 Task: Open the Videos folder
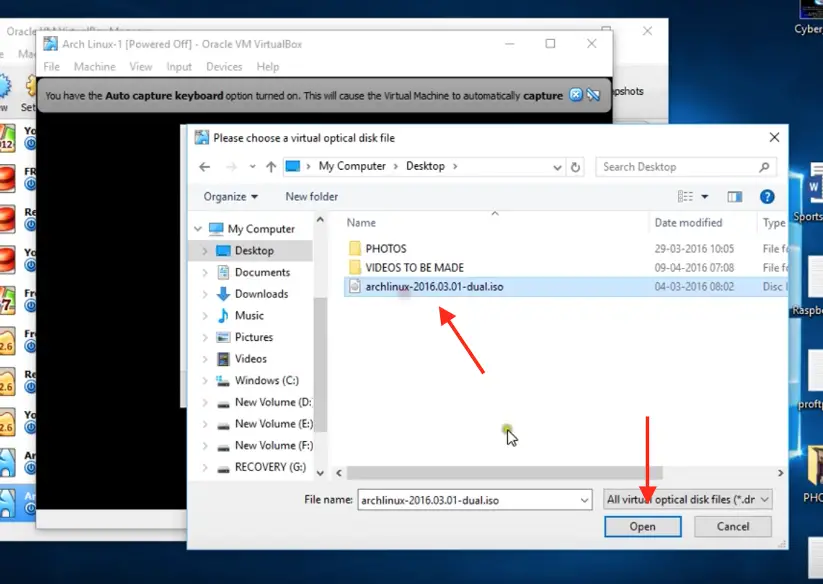coord(250,359)
